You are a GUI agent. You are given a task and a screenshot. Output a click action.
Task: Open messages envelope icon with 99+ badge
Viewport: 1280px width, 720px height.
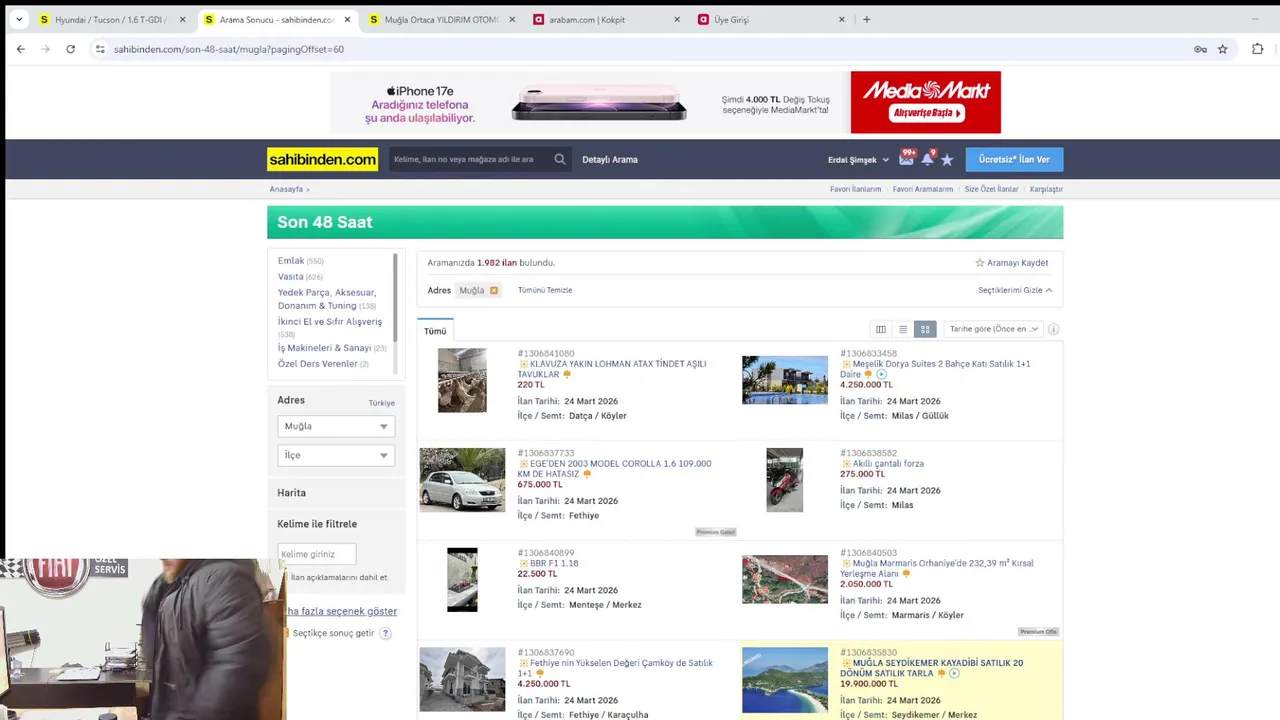click(x=907, y=158)
